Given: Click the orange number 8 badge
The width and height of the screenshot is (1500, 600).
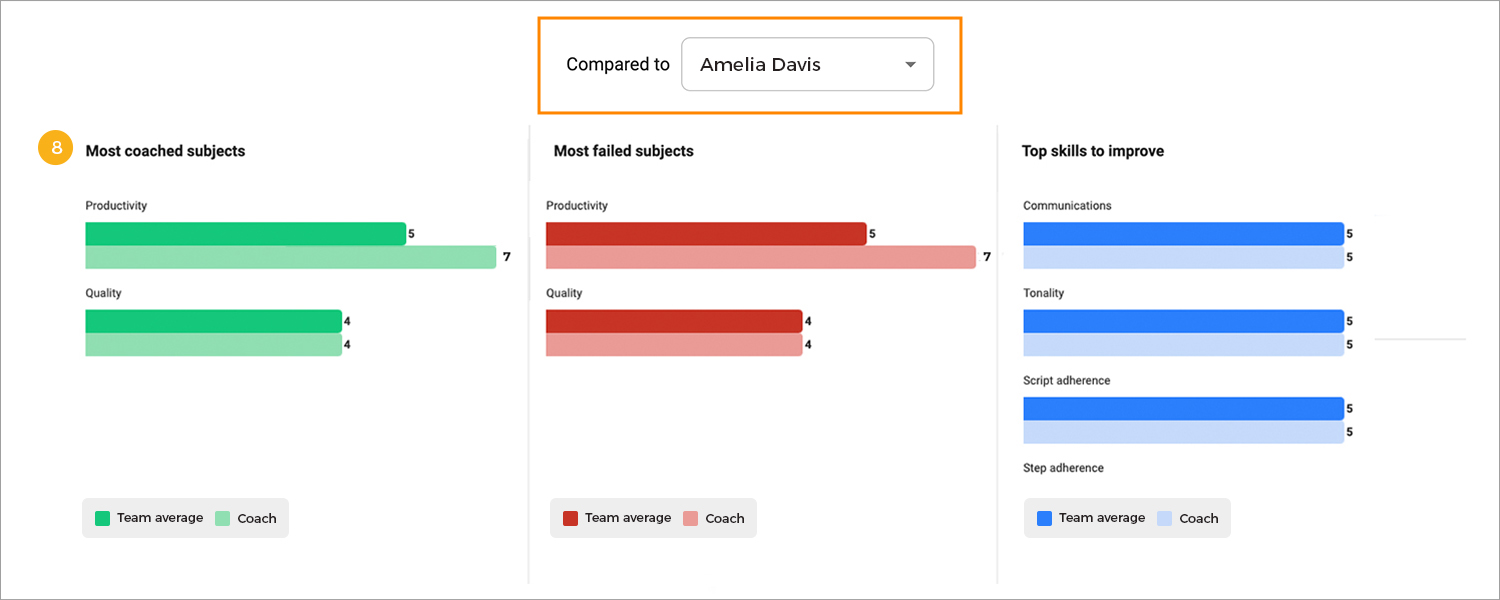Looking at the screenshot, I should 56,148.
